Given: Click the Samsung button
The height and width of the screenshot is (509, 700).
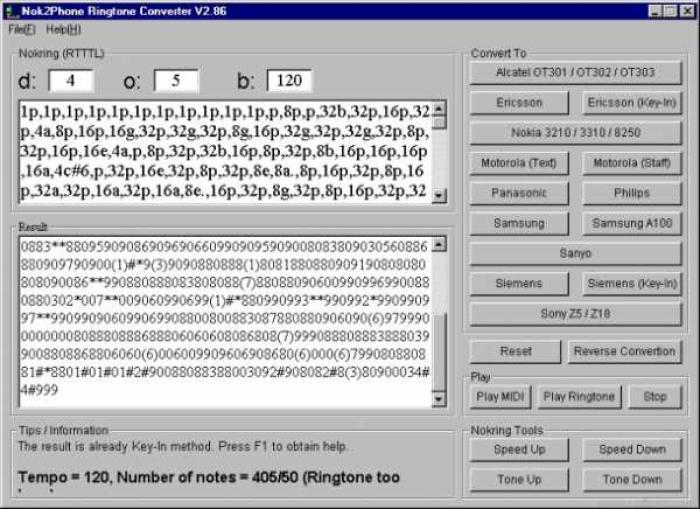Looking at the screenshot, I should 519,223.
